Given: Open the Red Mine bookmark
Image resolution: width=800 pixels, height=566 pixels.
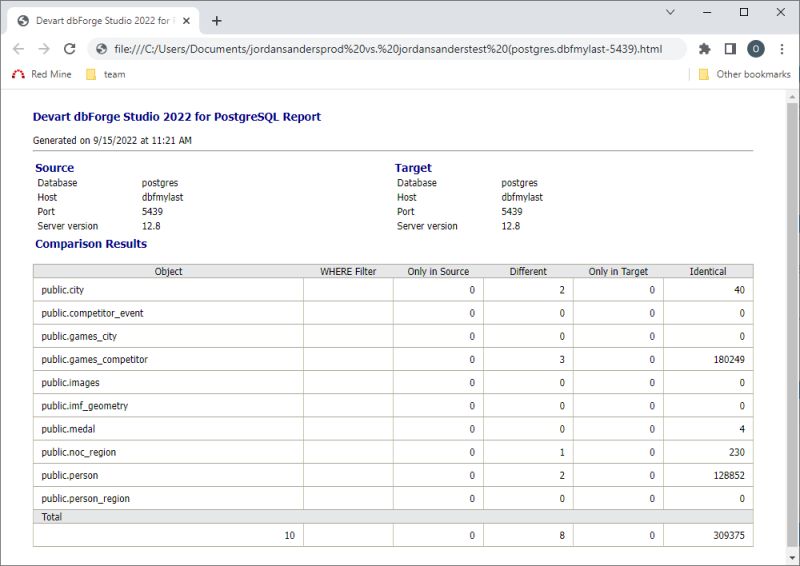Looking at the screenshot, I should click(41, 75).
